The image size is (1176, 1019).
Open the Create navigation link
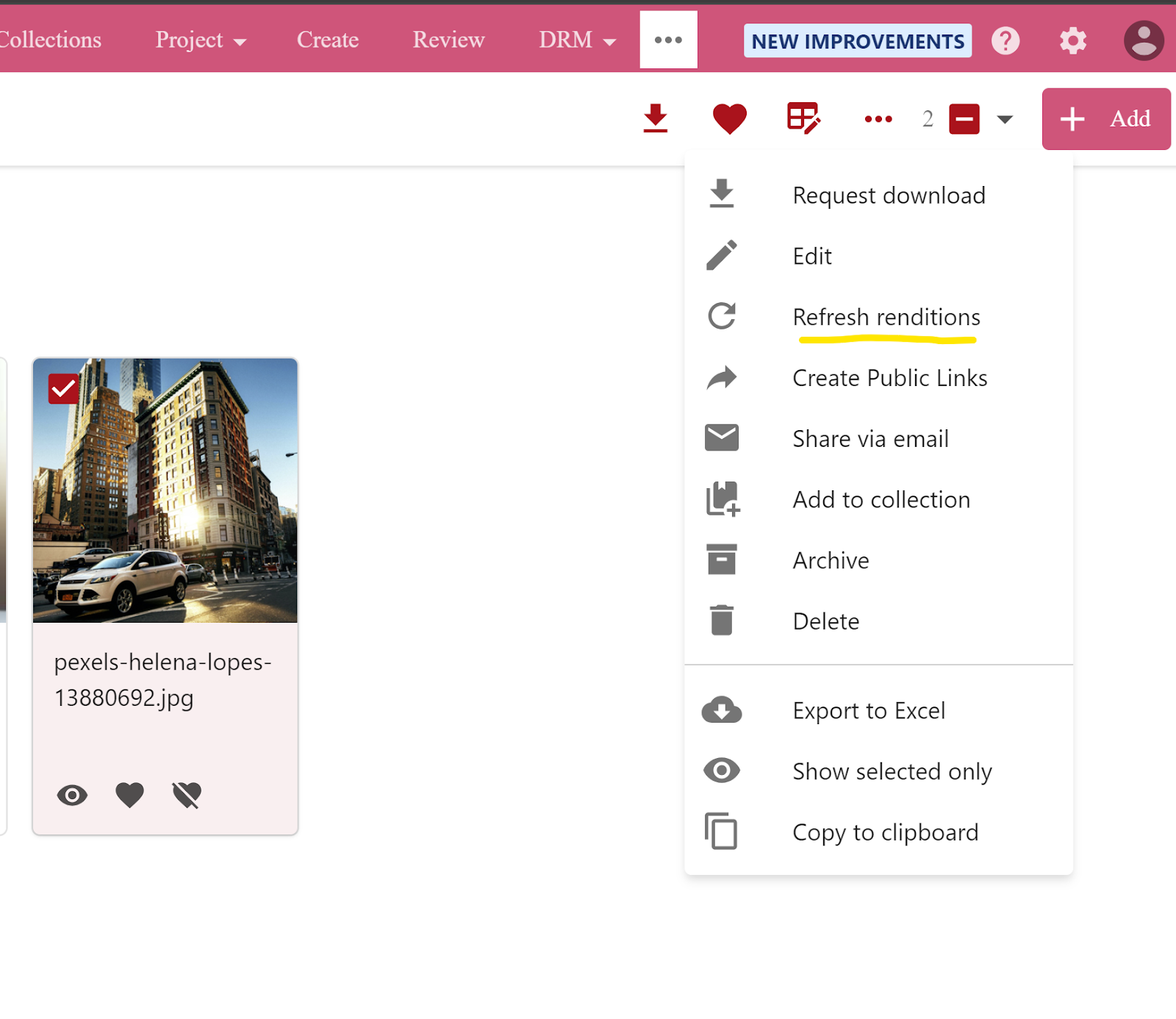[x=328, y=40]
